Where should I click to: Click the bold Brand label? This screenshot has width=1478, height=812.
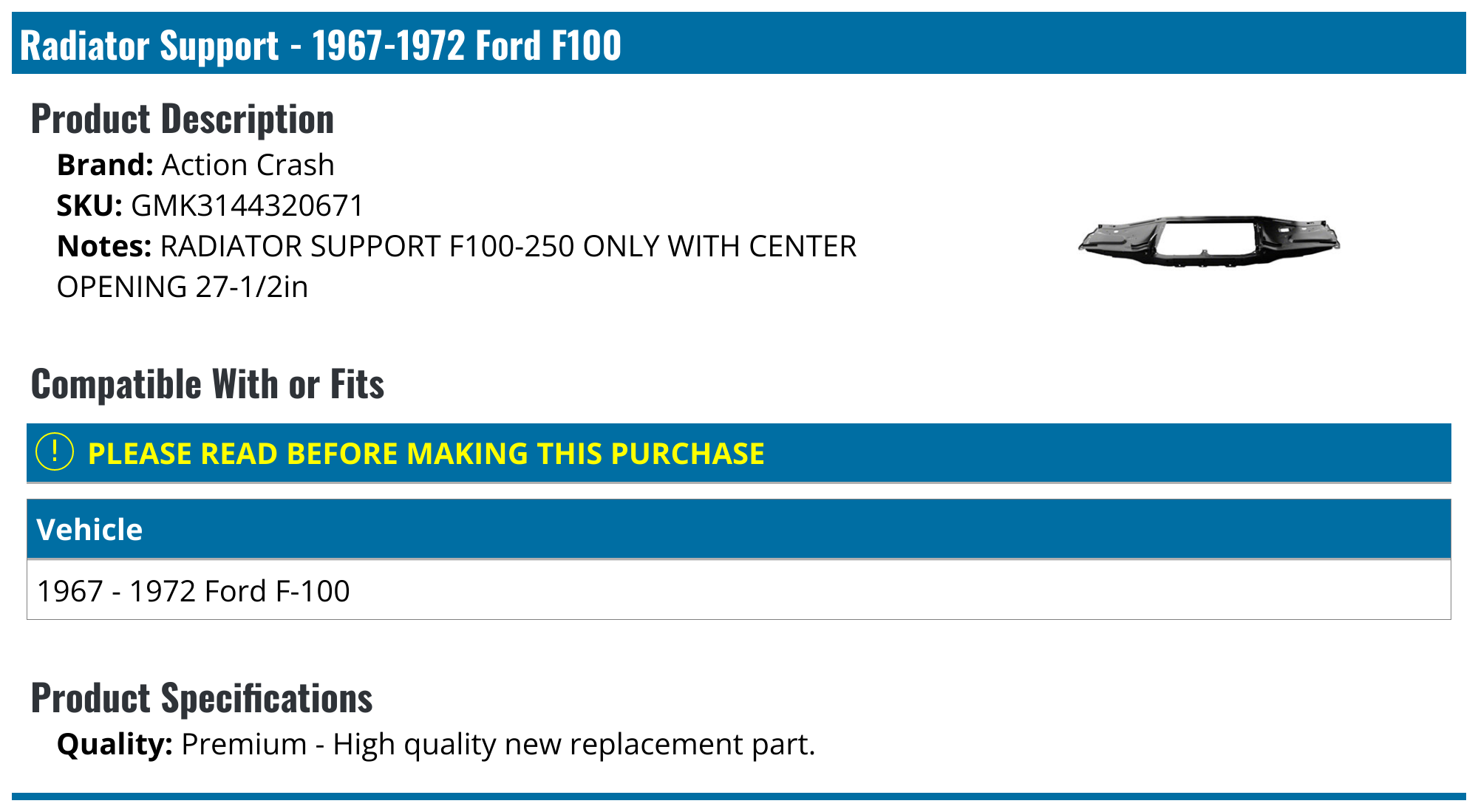105,166
